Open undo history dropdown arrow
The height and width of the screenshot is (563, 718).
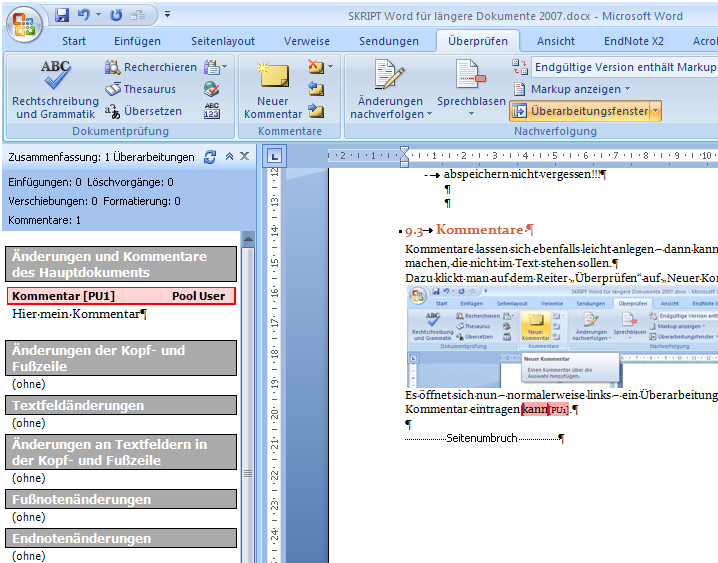[98, 15]
